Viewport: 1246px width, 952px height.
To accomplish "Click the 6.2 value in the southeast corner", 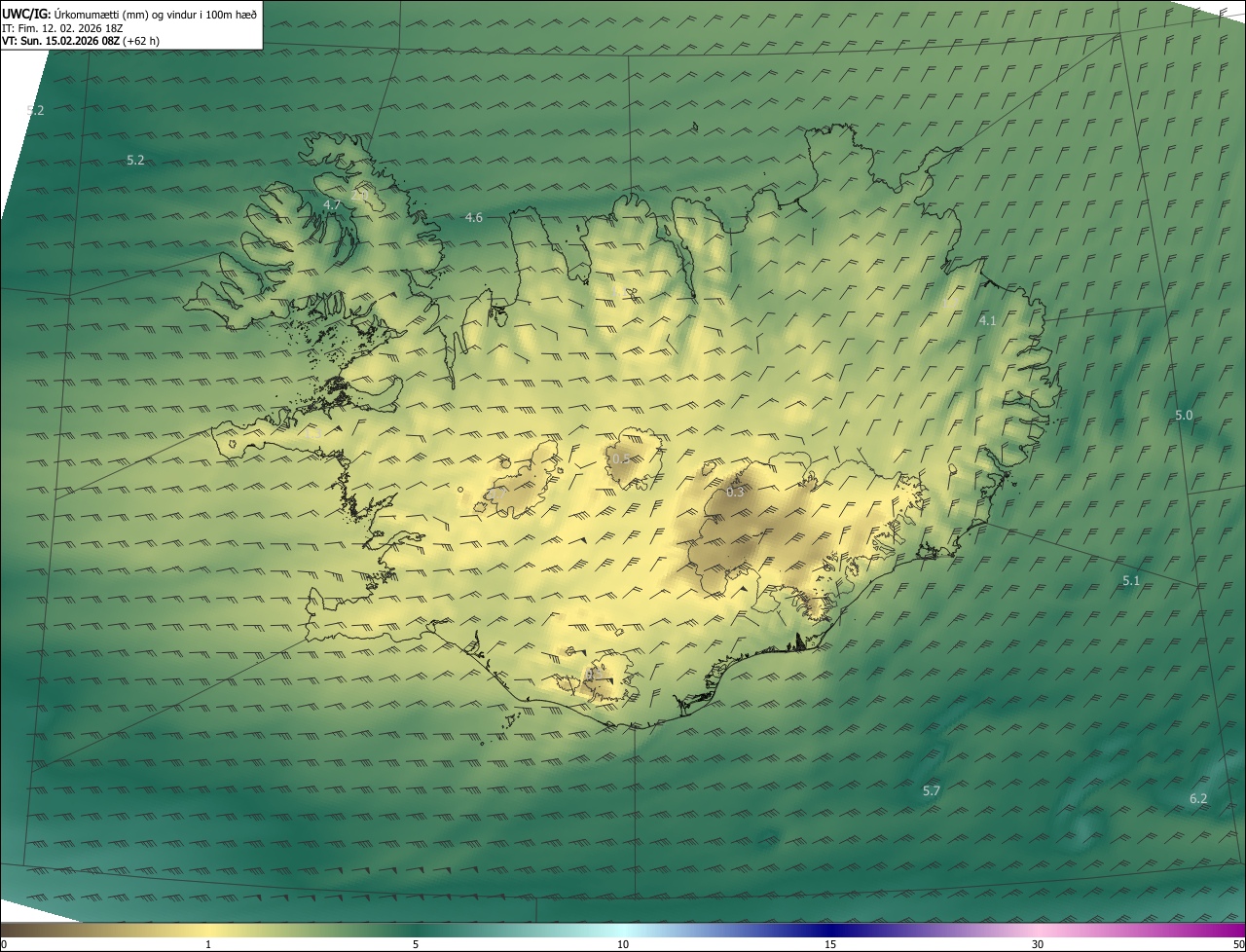I will tap(1198, 798).
